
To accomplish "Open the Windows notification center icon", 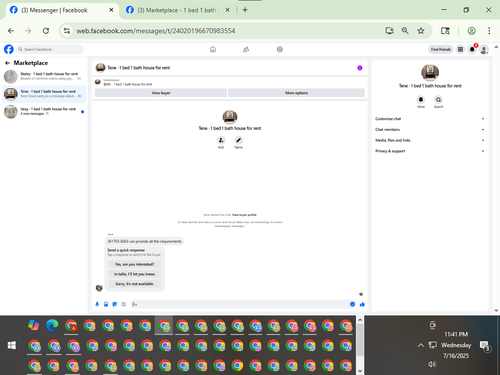I will point(484,346).
